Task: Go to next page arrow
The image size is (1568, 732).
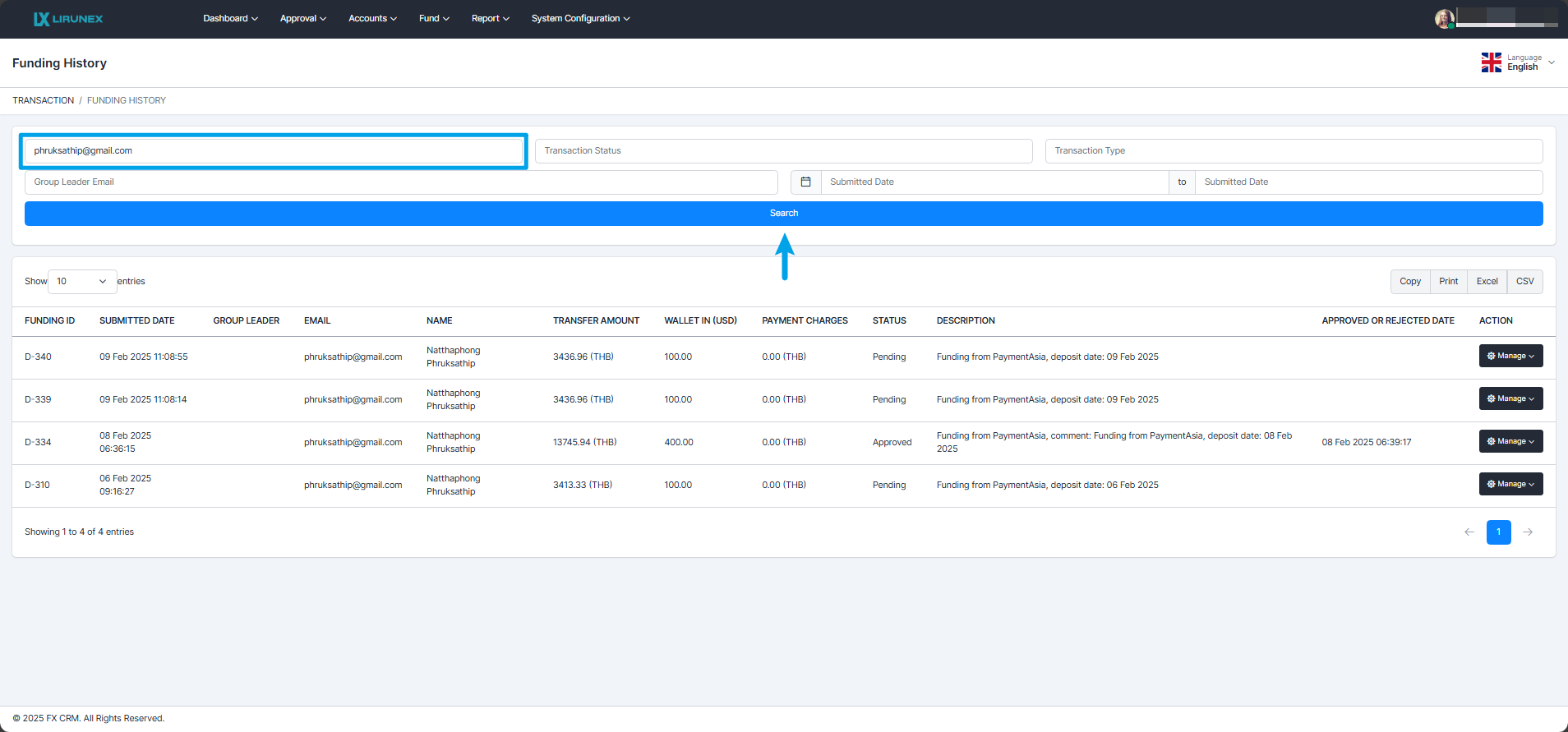Action: click(x=1528, y=532)
